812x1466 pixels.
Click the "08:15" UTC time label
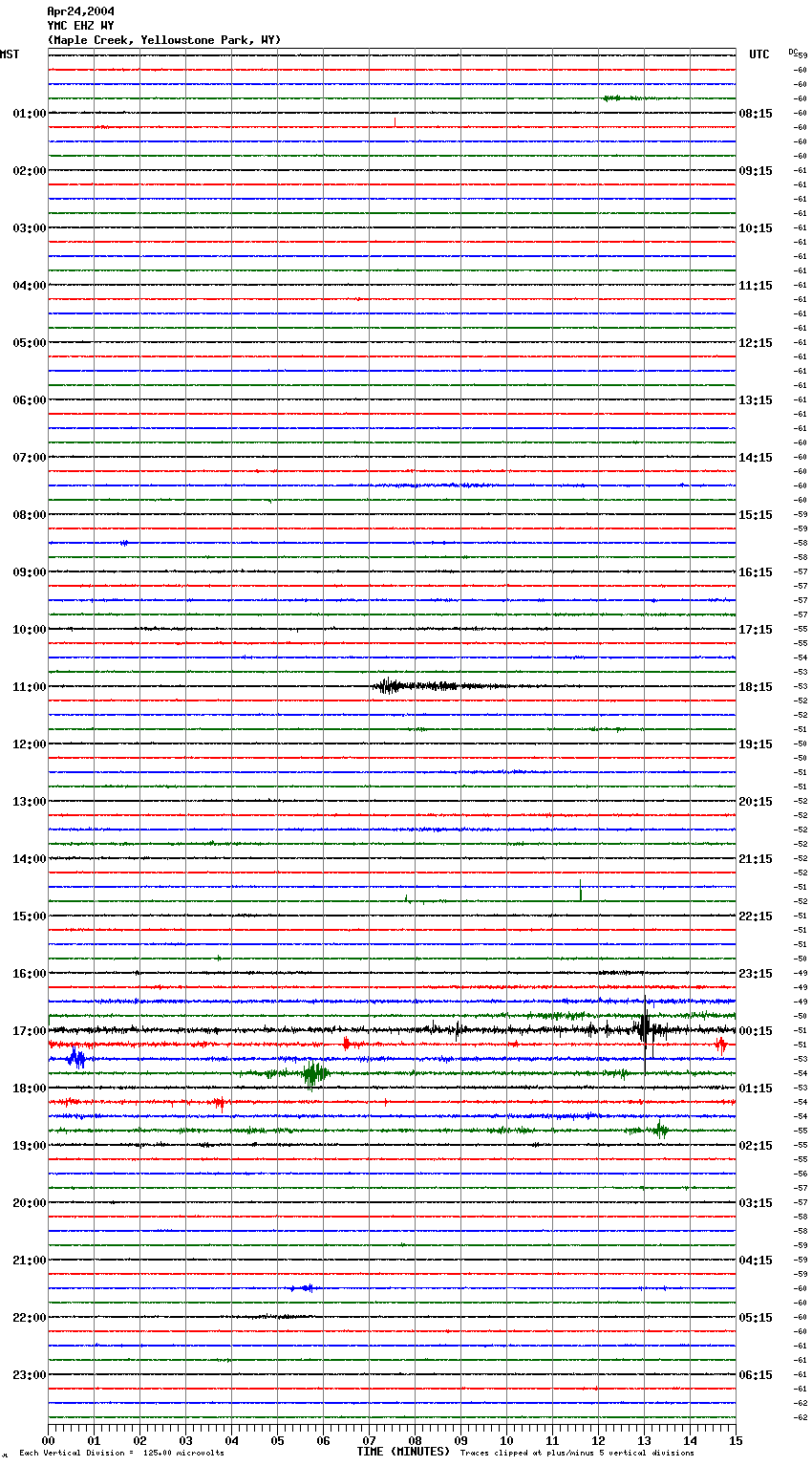coord(756,113)
